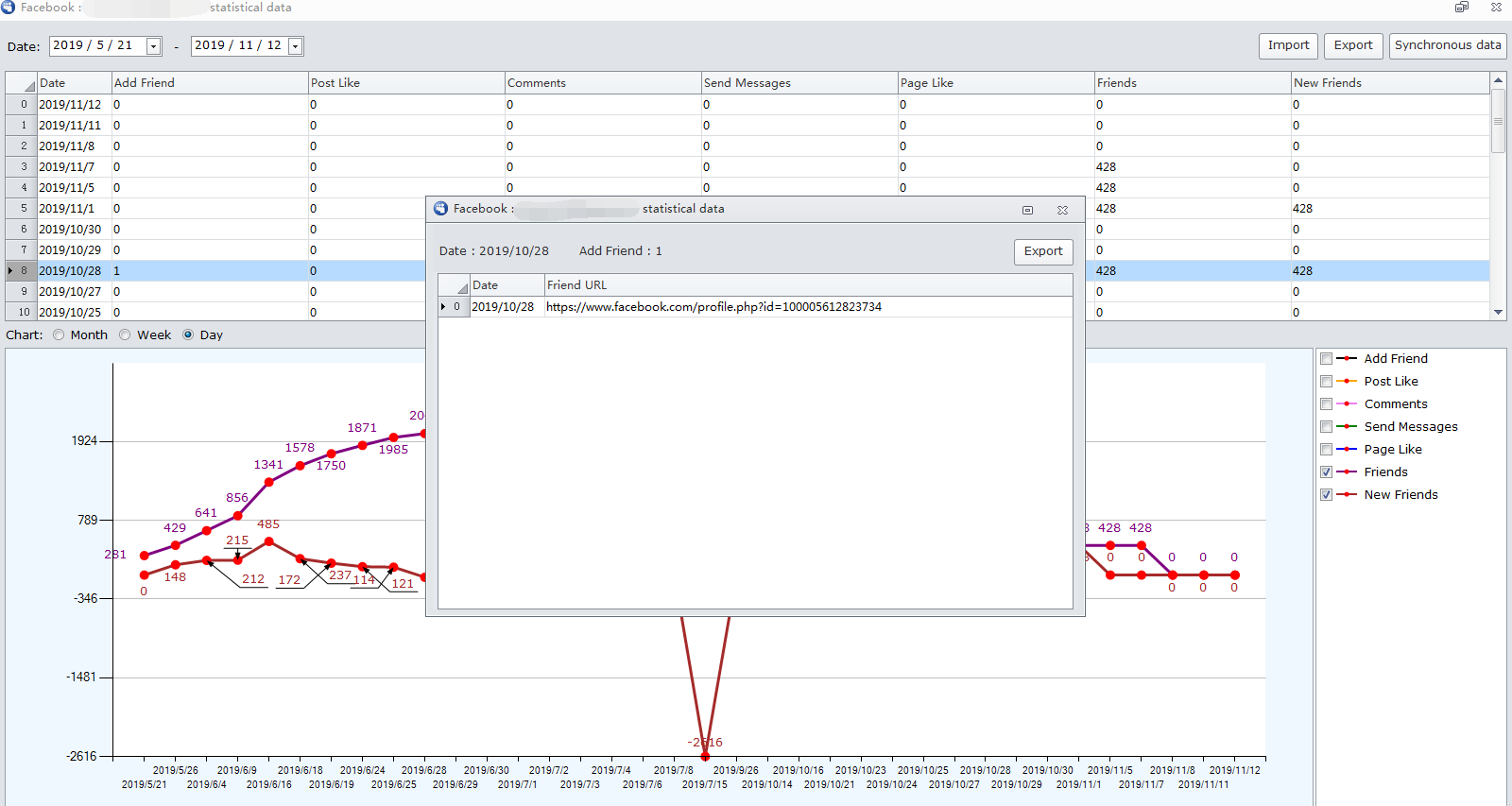Select the 2019/11/7 date cell
The image size is (1512, 806).
(x=74, y=167)
